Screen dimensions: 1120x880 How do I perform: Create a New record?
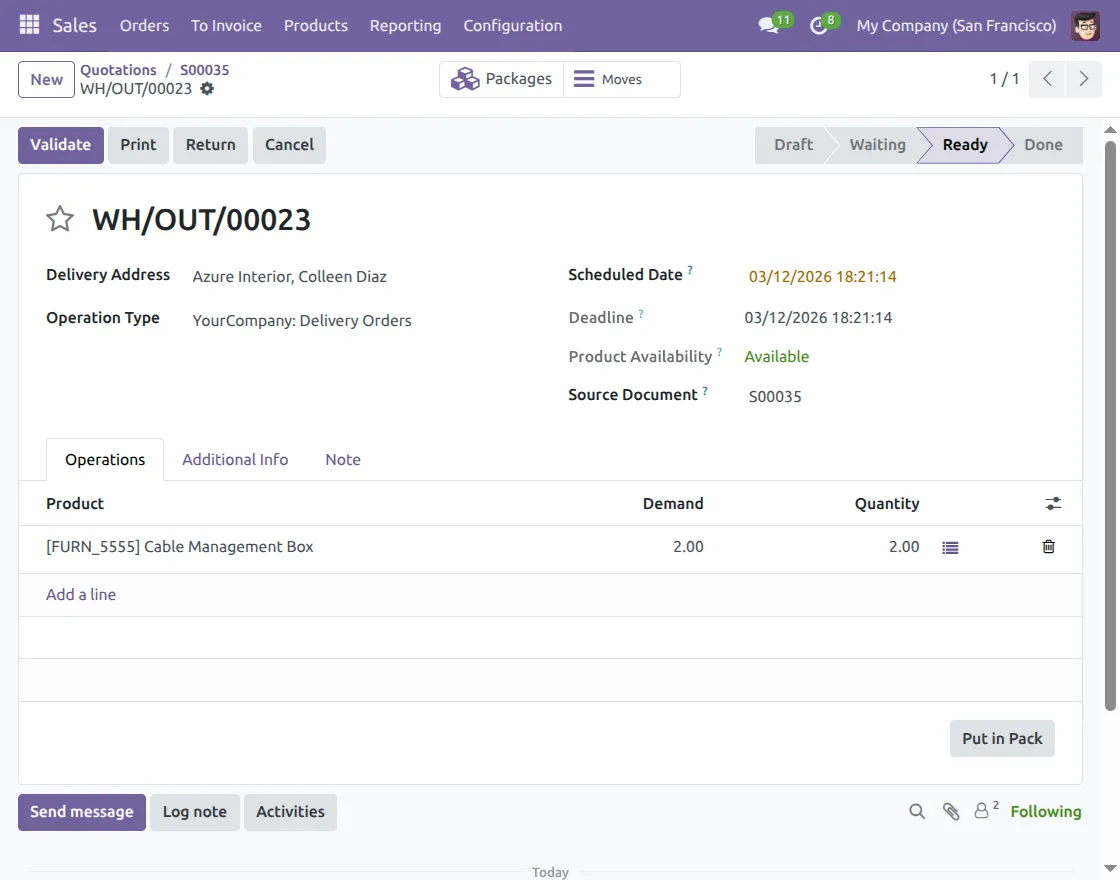pyautogui.click(x=46, y=79)
